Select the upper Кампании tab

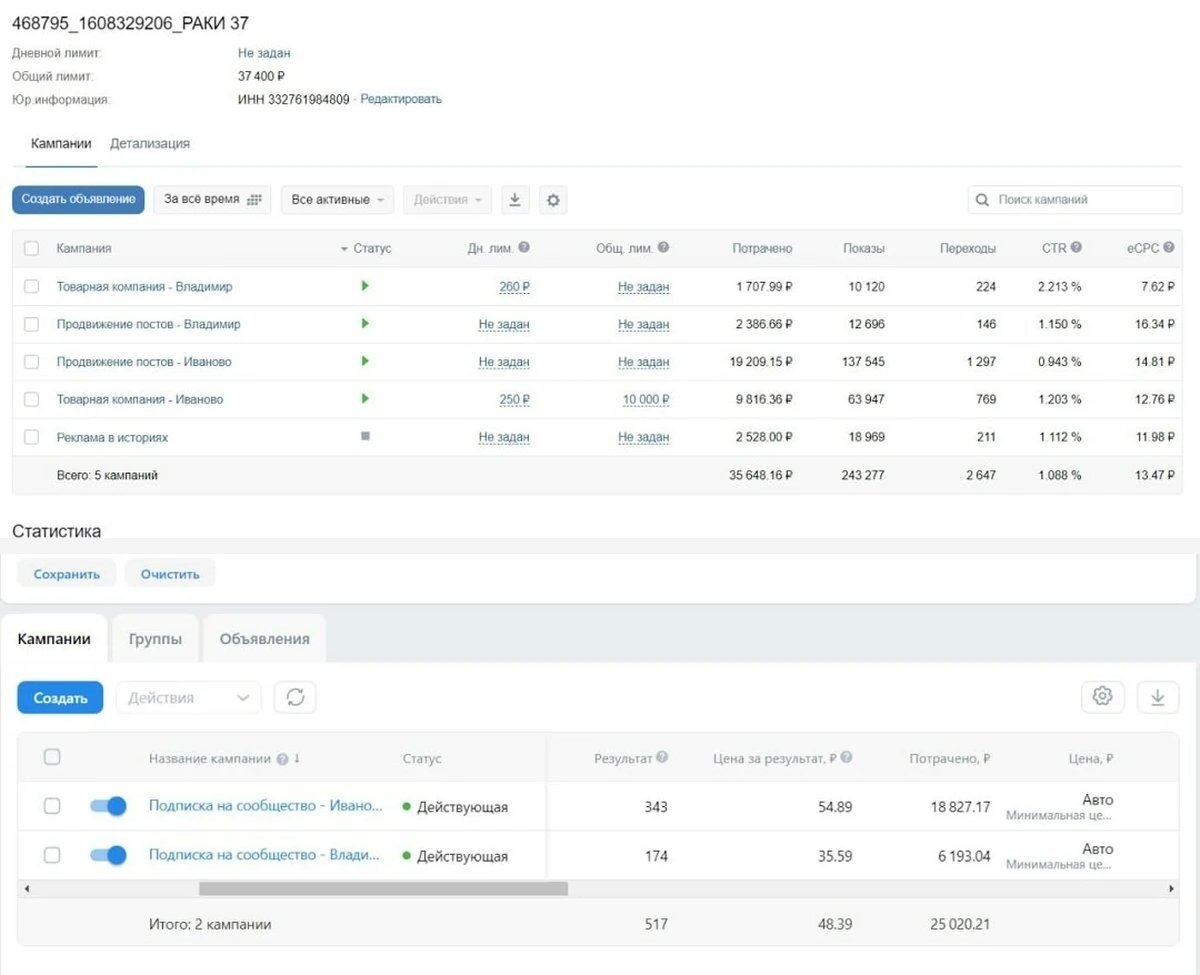point(62,143)
